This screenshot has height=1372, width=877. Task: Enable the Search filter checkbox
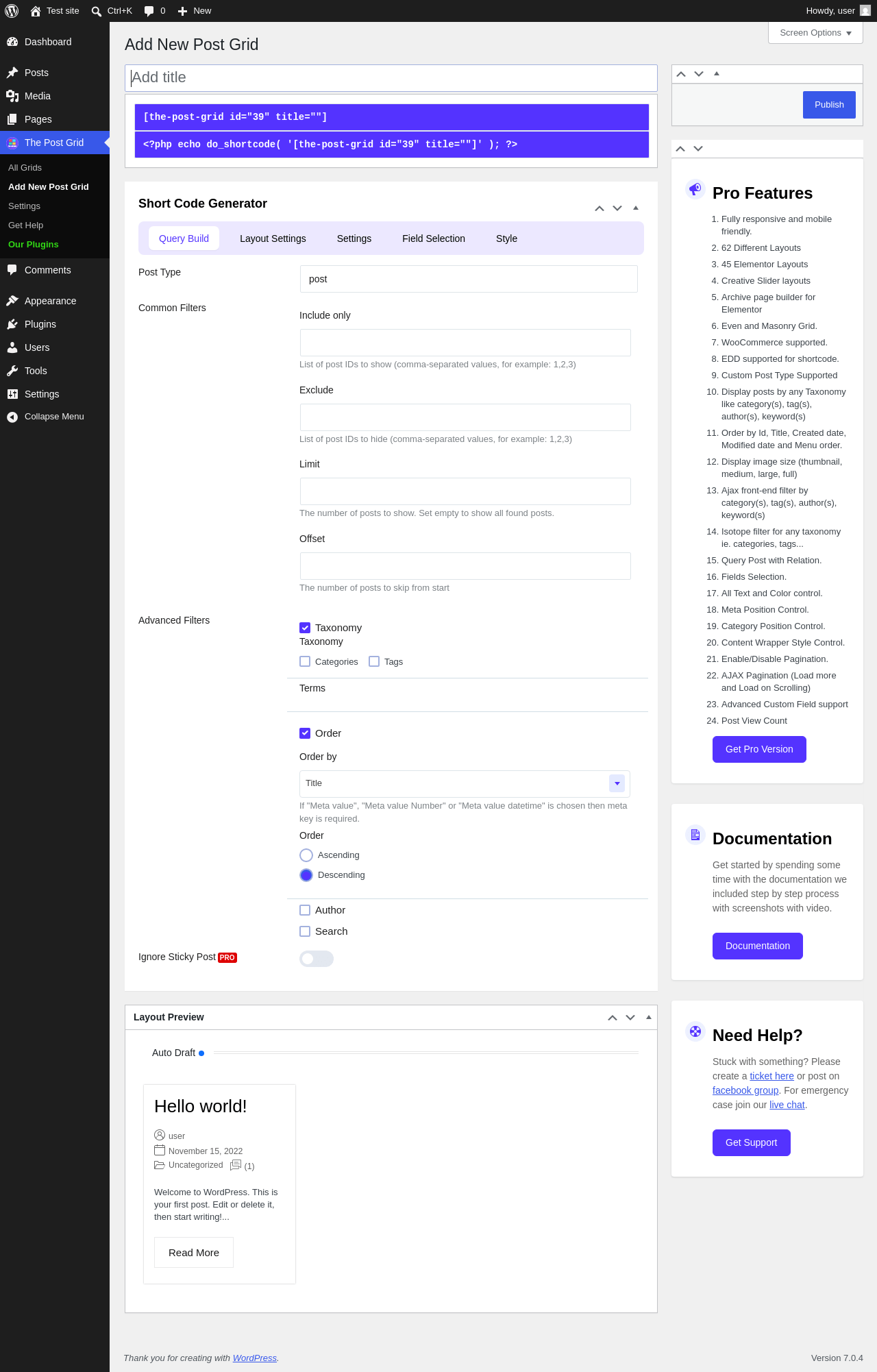click(x=305, y=931)
